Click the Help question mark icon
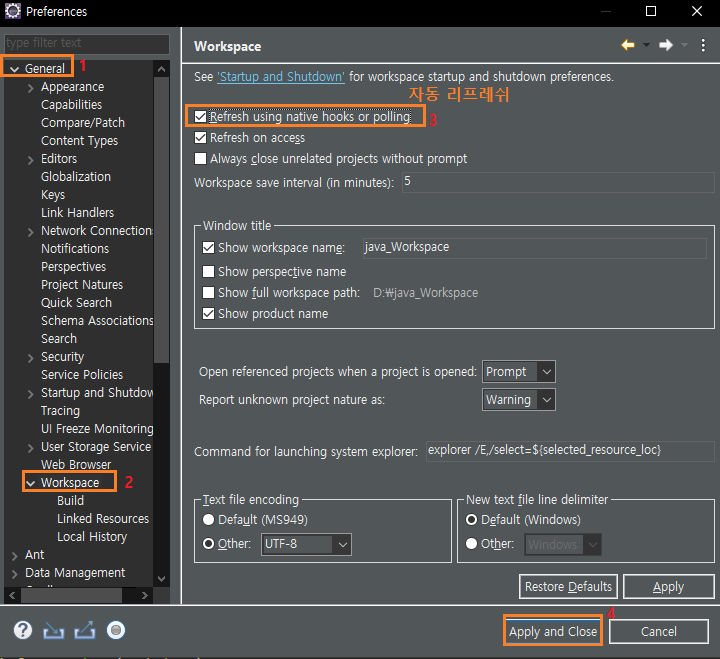This screenshot has height=659, width=720. coord(22,630)
